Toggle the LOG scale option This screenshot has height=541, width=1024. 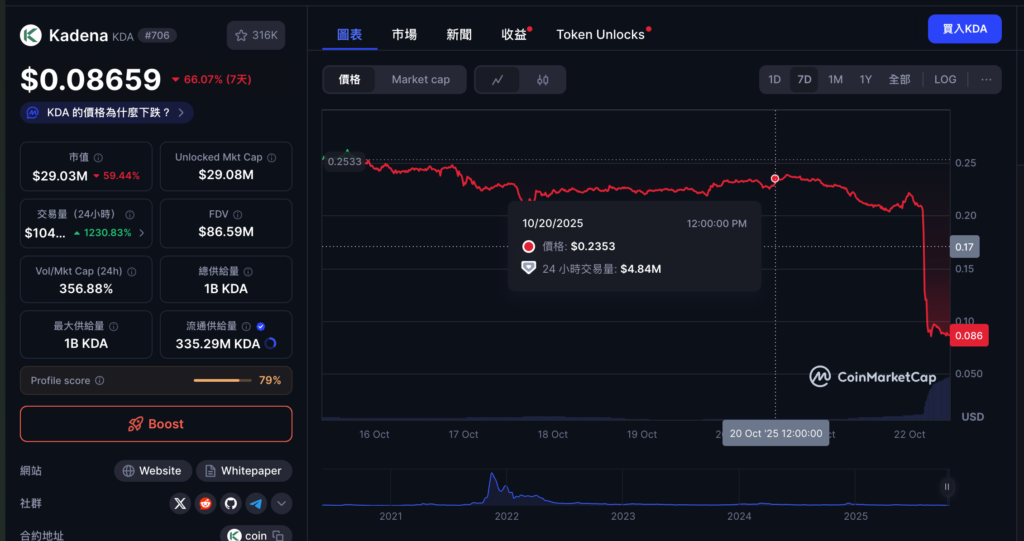[945, 80]
